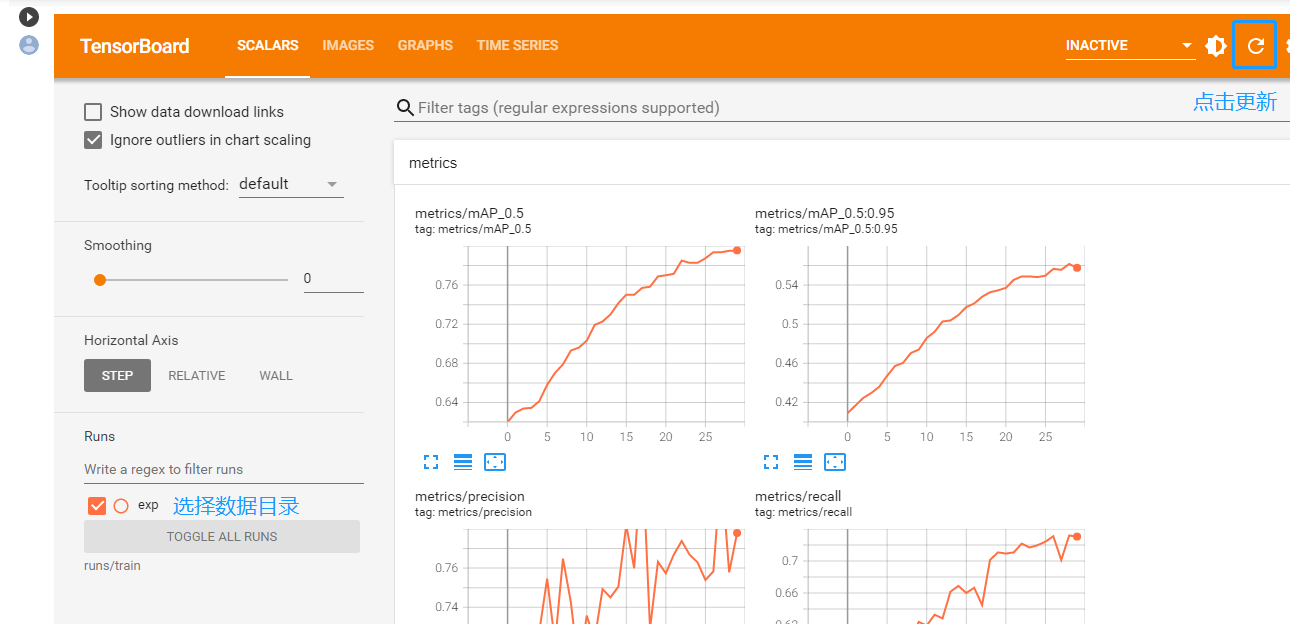Click the metrics/mAP_0.5:0.95 line chart
The image size is (1290, 624).
click(945, 335)
